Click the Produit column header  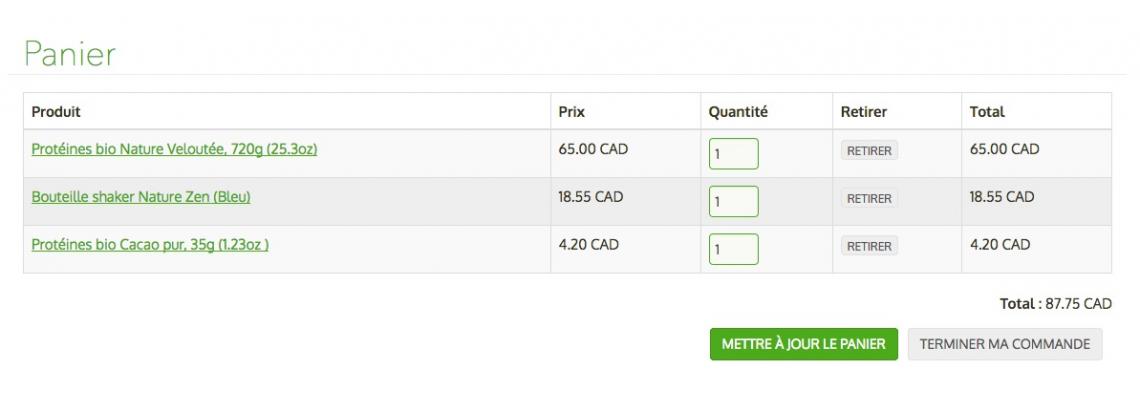click(x=56, y=112)
